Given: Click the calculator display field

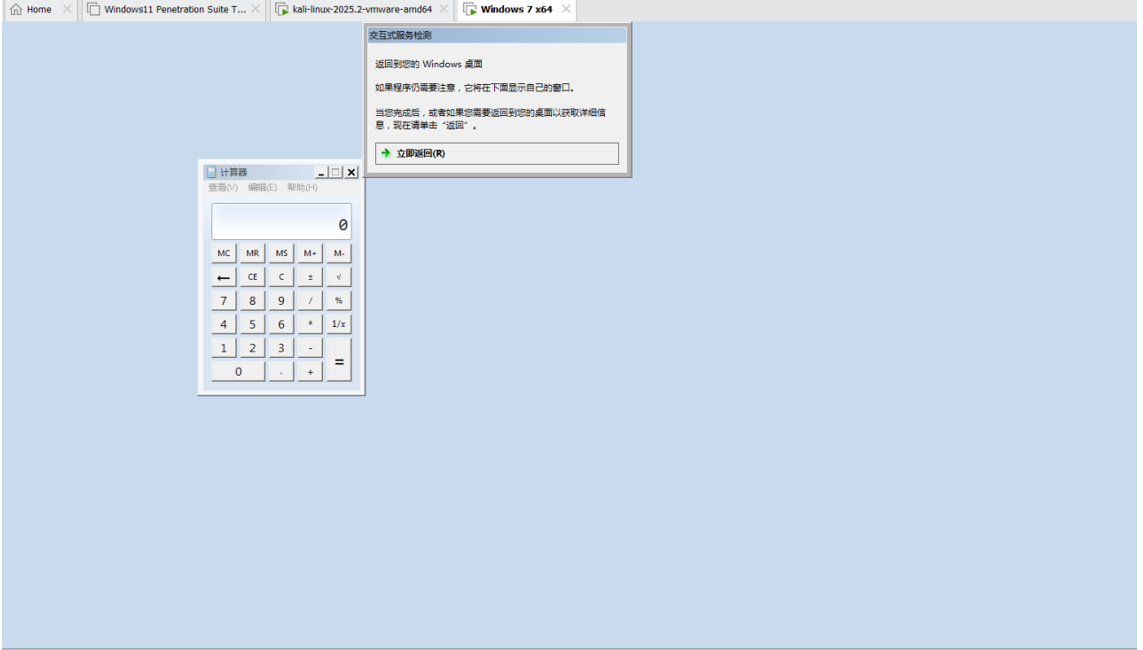Looking at the screenshot, I should coord(281,222).
